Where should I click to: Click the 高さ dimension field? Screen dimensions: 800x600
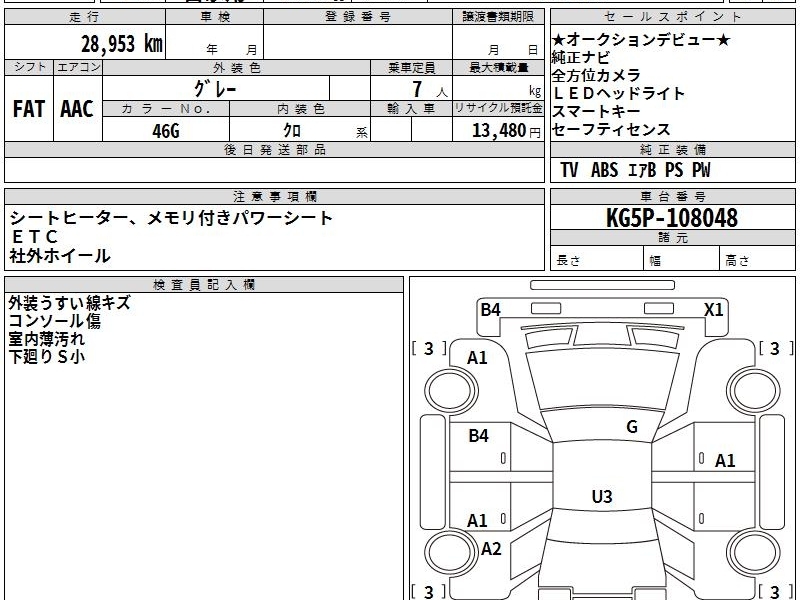(757, 258)
